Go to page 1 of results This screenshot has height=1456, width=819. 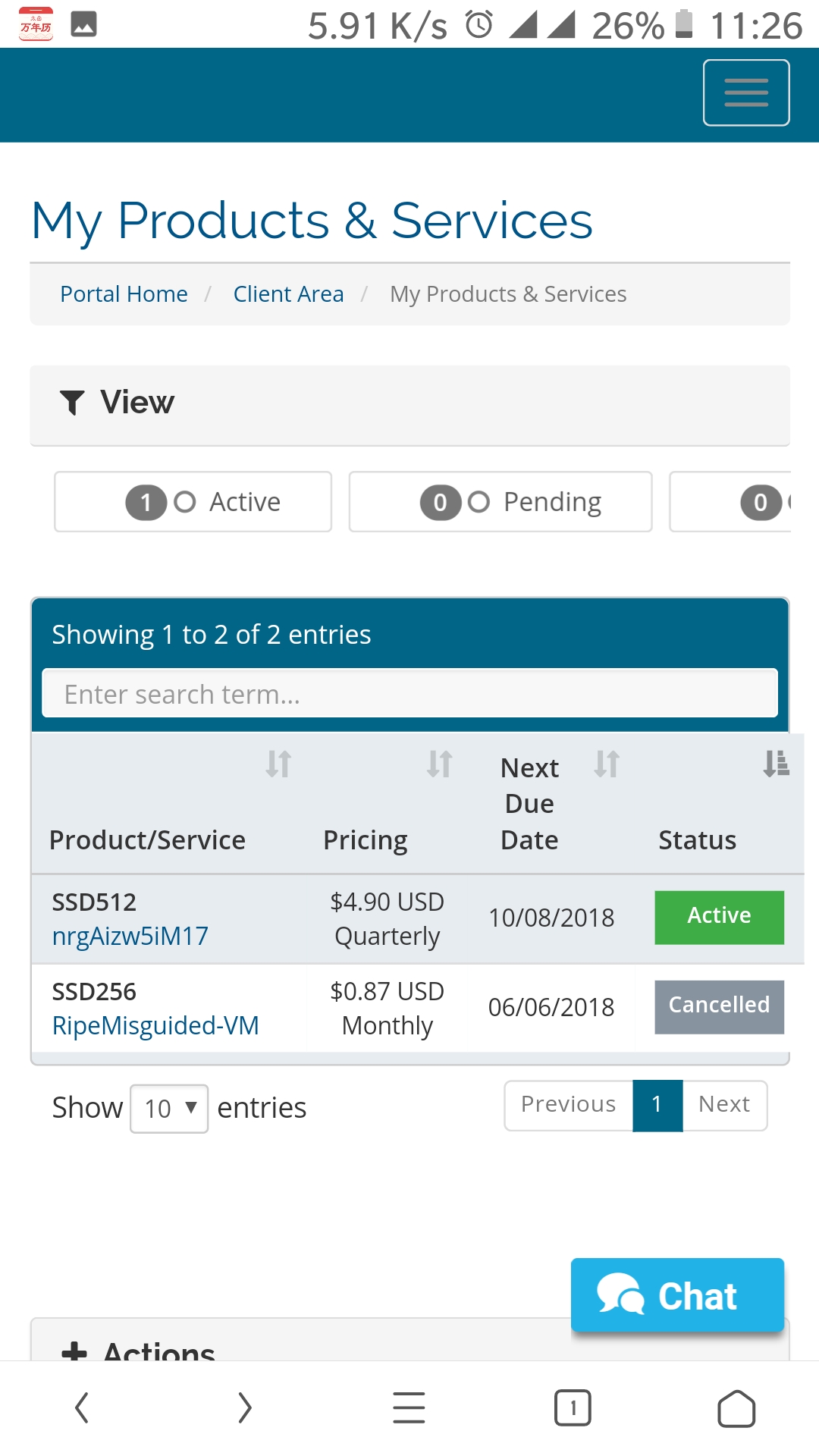click(x=657, y=1105)
